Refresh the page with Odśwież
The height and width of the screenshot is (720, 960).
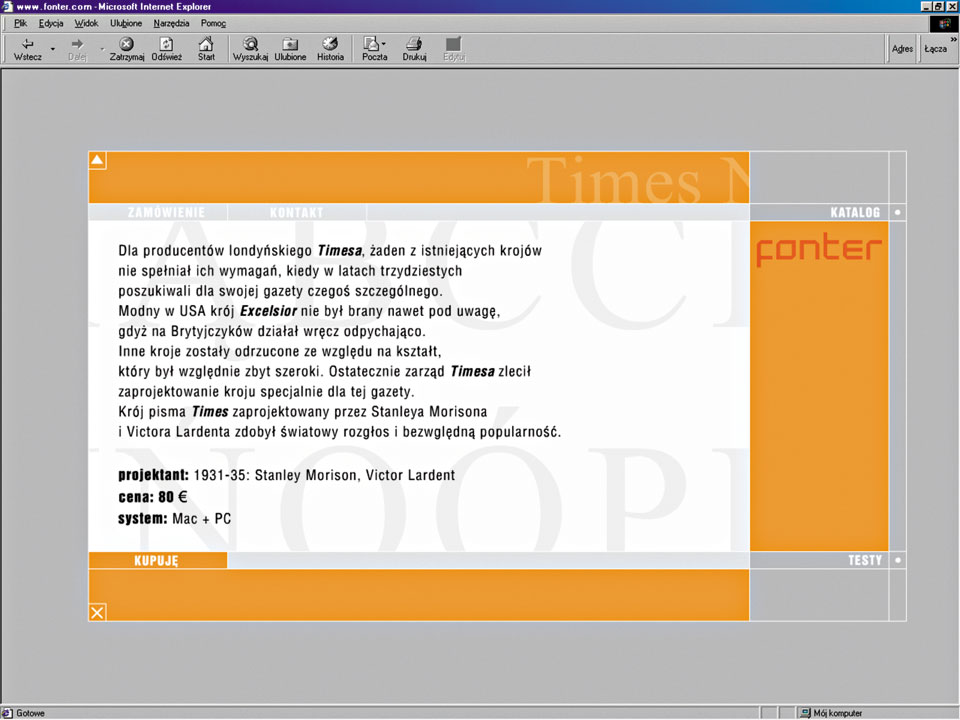(x=167, y=49)
